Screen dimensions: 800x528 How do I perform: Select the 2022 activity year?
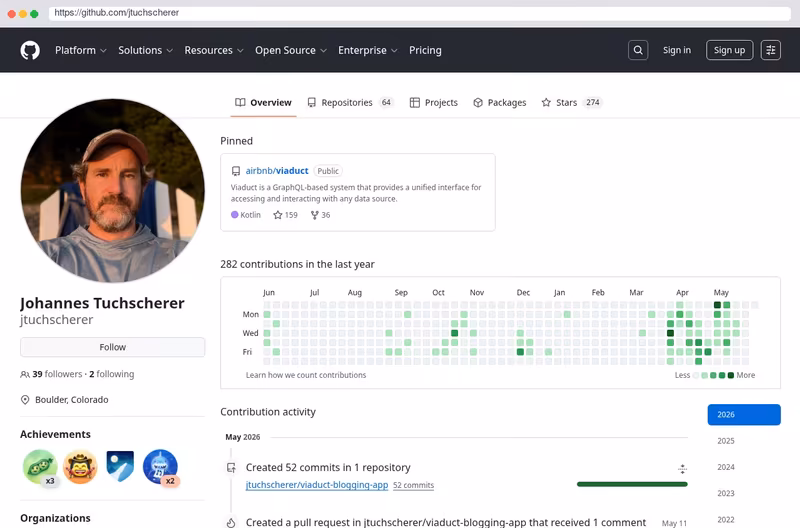click(x=726, y=519)
